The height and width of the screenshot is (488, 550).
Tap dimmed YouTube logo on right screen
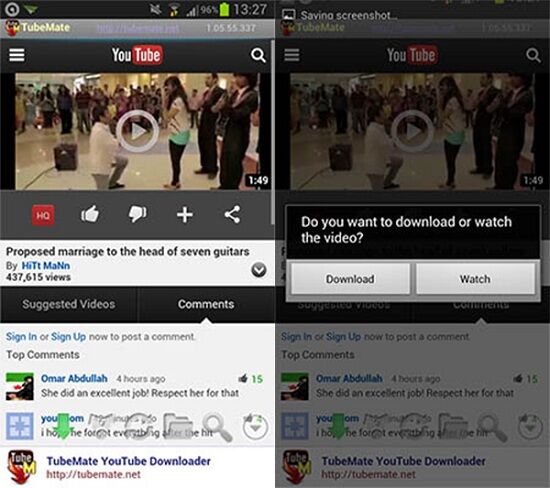point(412,55)
